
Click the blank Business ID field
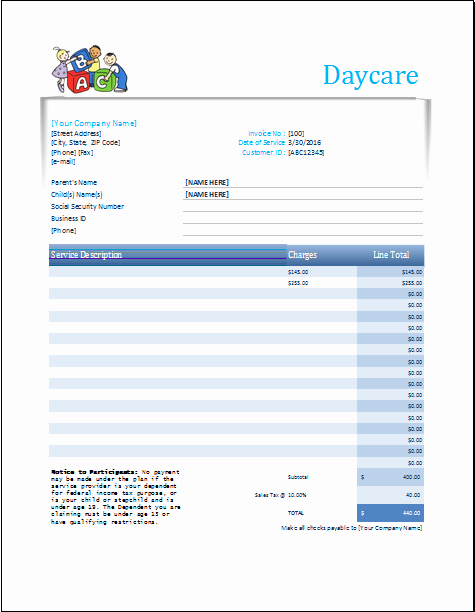(303, 219)
